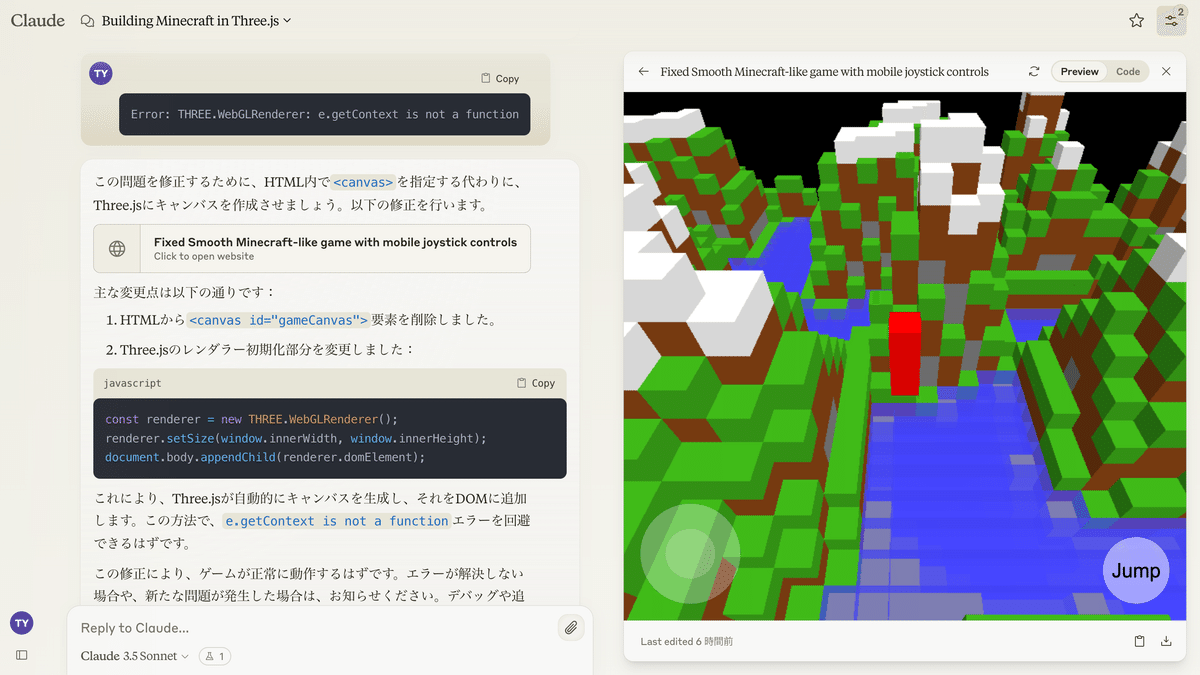Open the Claude 3.5 Sonnet model selector
This screenshot has width=1200, height=675.
coord(135,656)
